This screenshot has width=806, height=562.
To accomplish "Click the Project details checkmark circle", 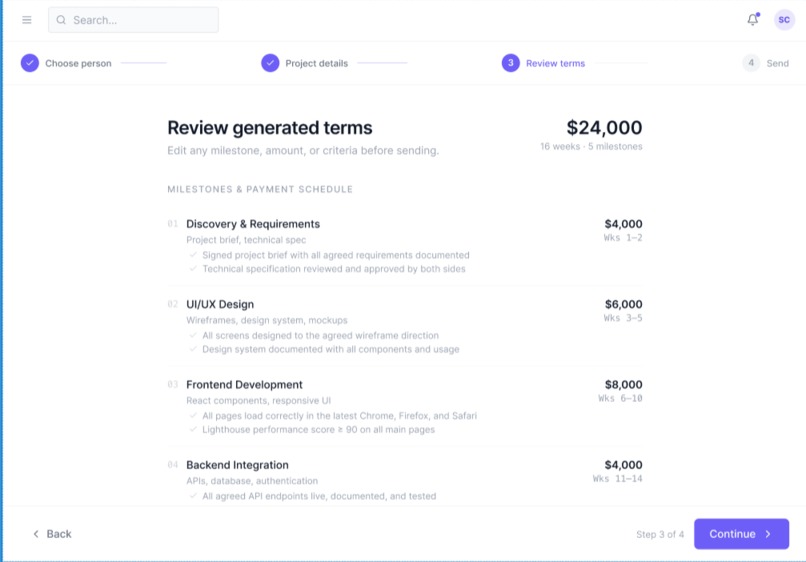I will click(x=270, y=63).
